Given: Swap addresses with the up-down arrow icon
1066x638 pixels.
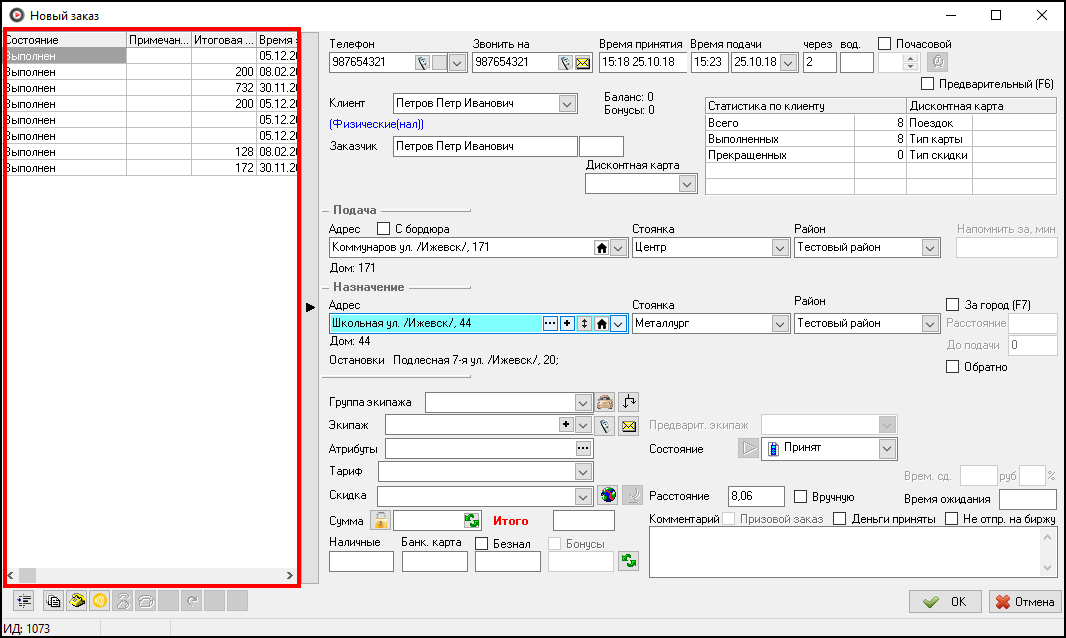Looking at the screenshot, I should pyautogui.click(x=585, y=323).
